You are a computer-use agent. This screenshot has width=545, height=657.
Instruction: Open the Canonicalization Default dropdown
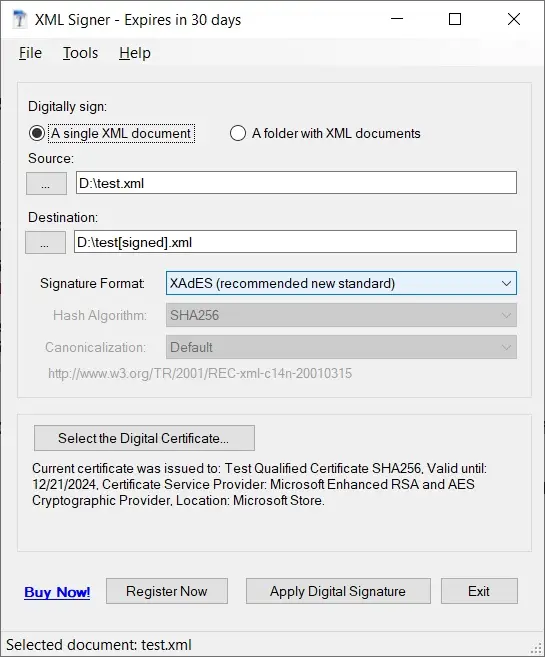coord(341,347)
